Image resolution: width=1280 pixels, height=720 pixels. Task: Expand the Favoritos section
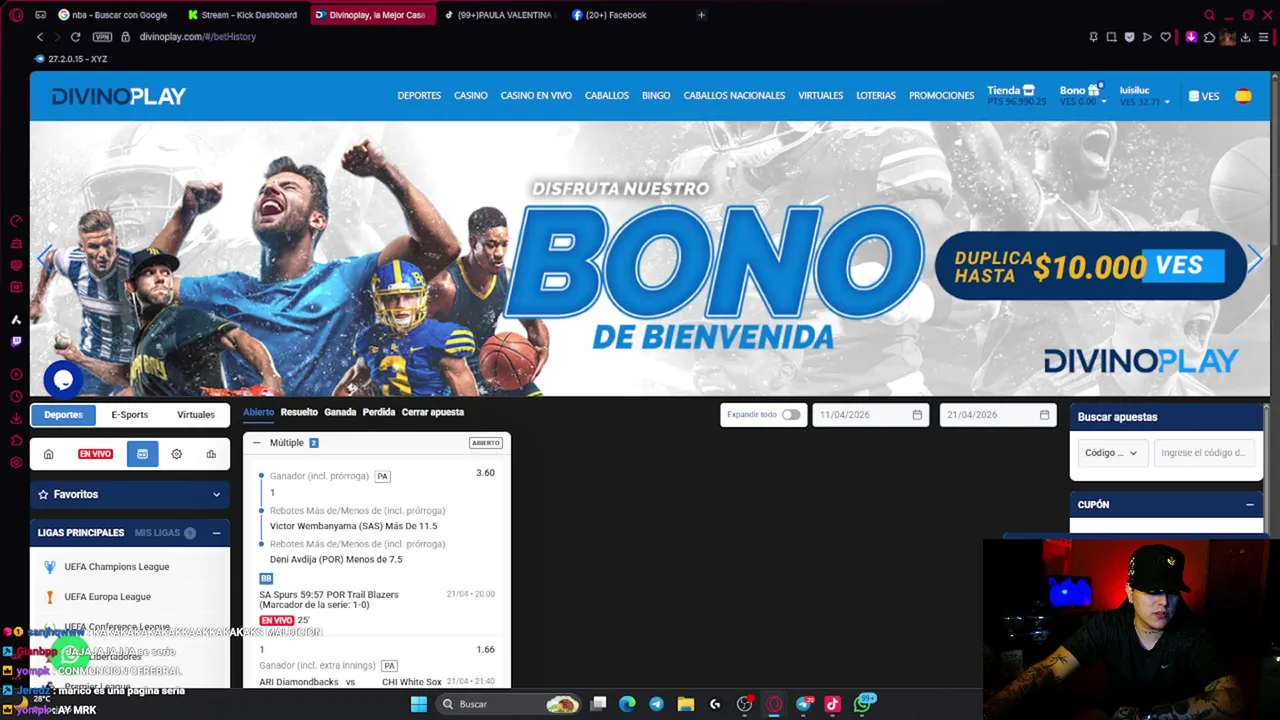[x=130, y=494]
